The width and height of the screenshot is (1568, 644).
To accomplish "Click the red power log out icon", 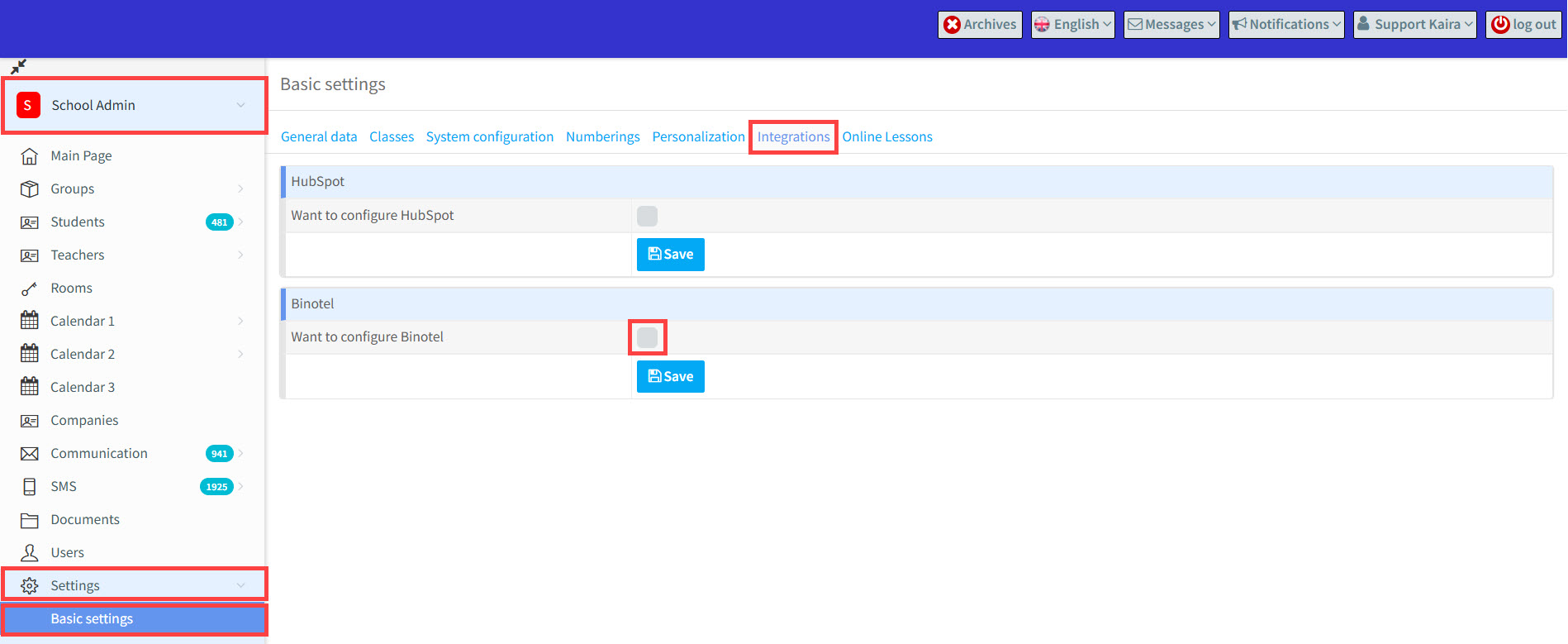I will click(x=1501, y=25).
